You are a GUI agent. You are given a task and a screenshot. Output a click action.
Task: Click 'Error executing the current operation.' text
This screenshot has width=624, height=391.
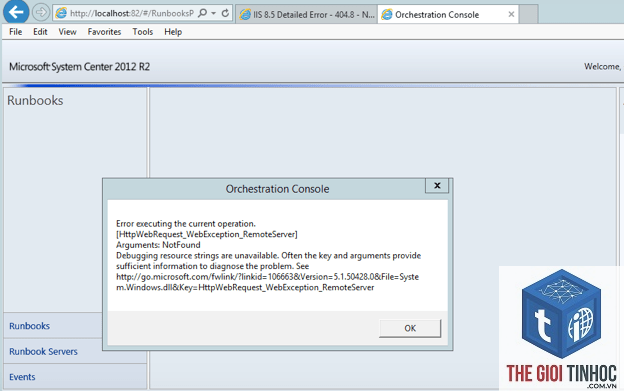[186, 224]
